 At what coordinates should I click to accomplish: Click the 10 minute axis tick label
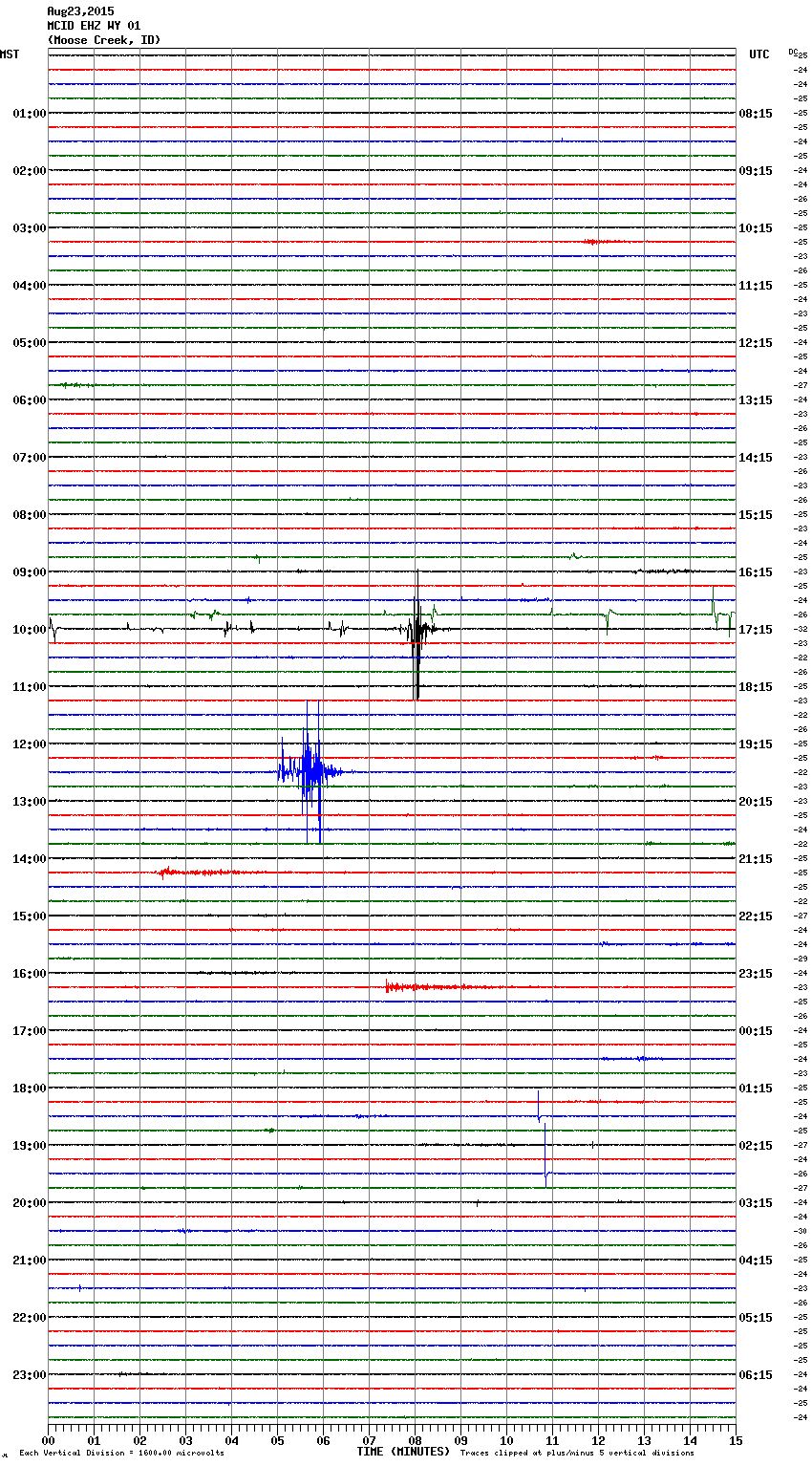(x=506, y=1441)
